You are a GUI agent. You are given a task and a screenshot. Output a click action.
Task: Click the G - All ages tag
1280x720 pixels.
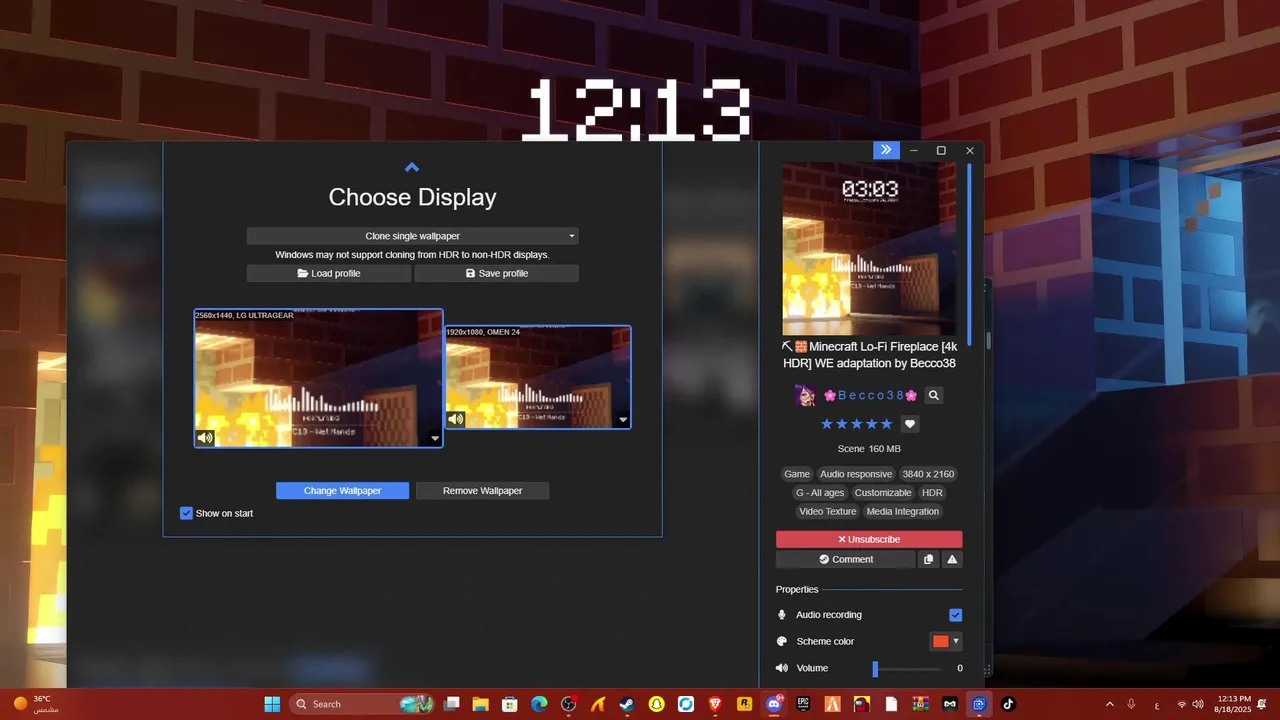[820, 493]
